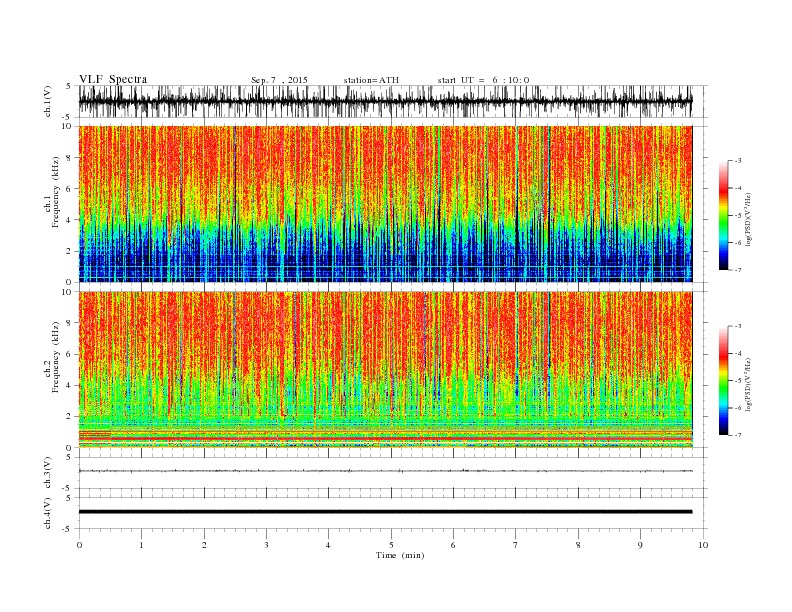Click the ch.1 log(PSD) color bar
Image resolution: width=792 pixels, height=612 pixels.
pyautogui.click(x=723, y=216)
